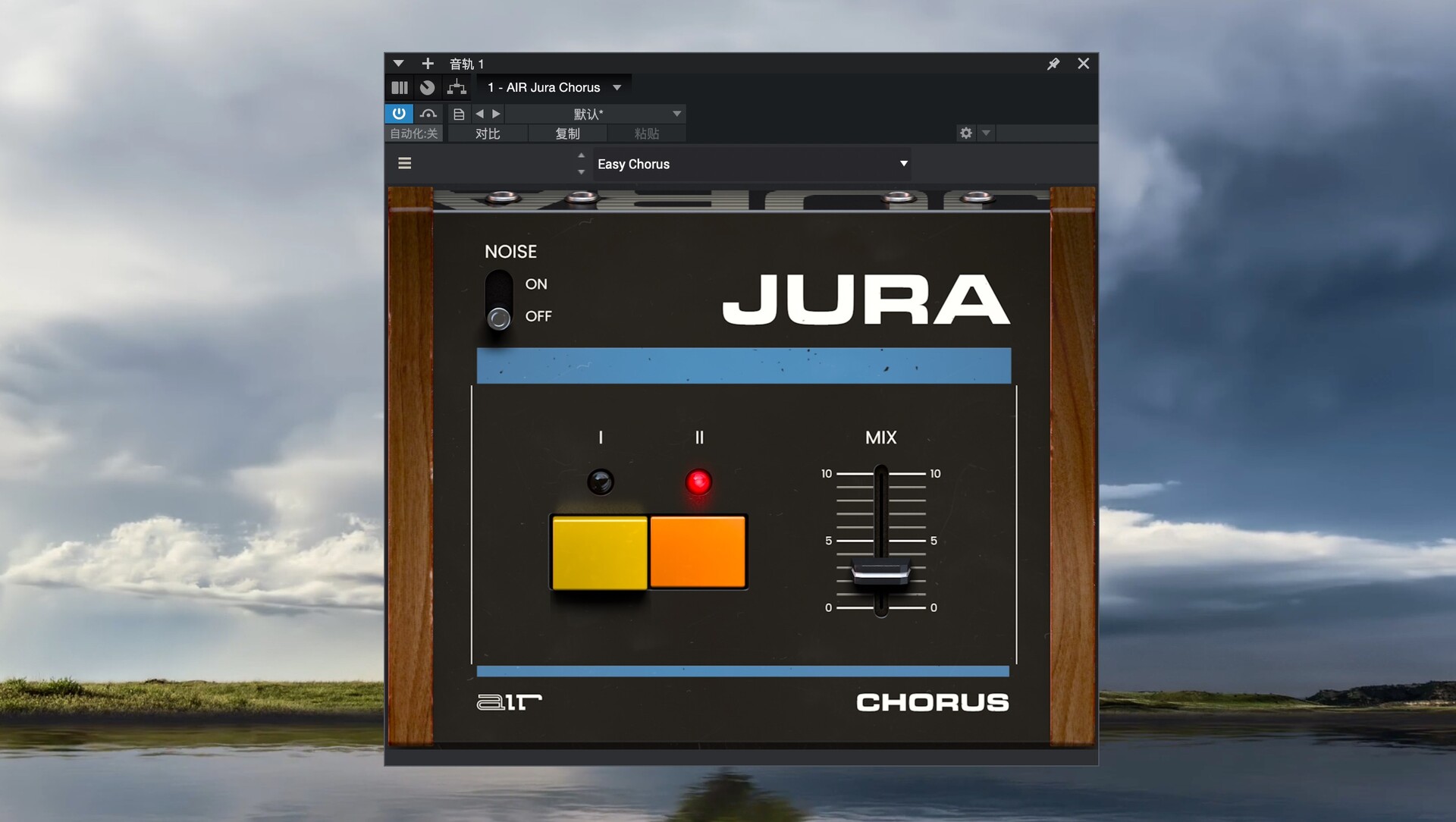Pin the plugin window

[x=1053, y=64]
